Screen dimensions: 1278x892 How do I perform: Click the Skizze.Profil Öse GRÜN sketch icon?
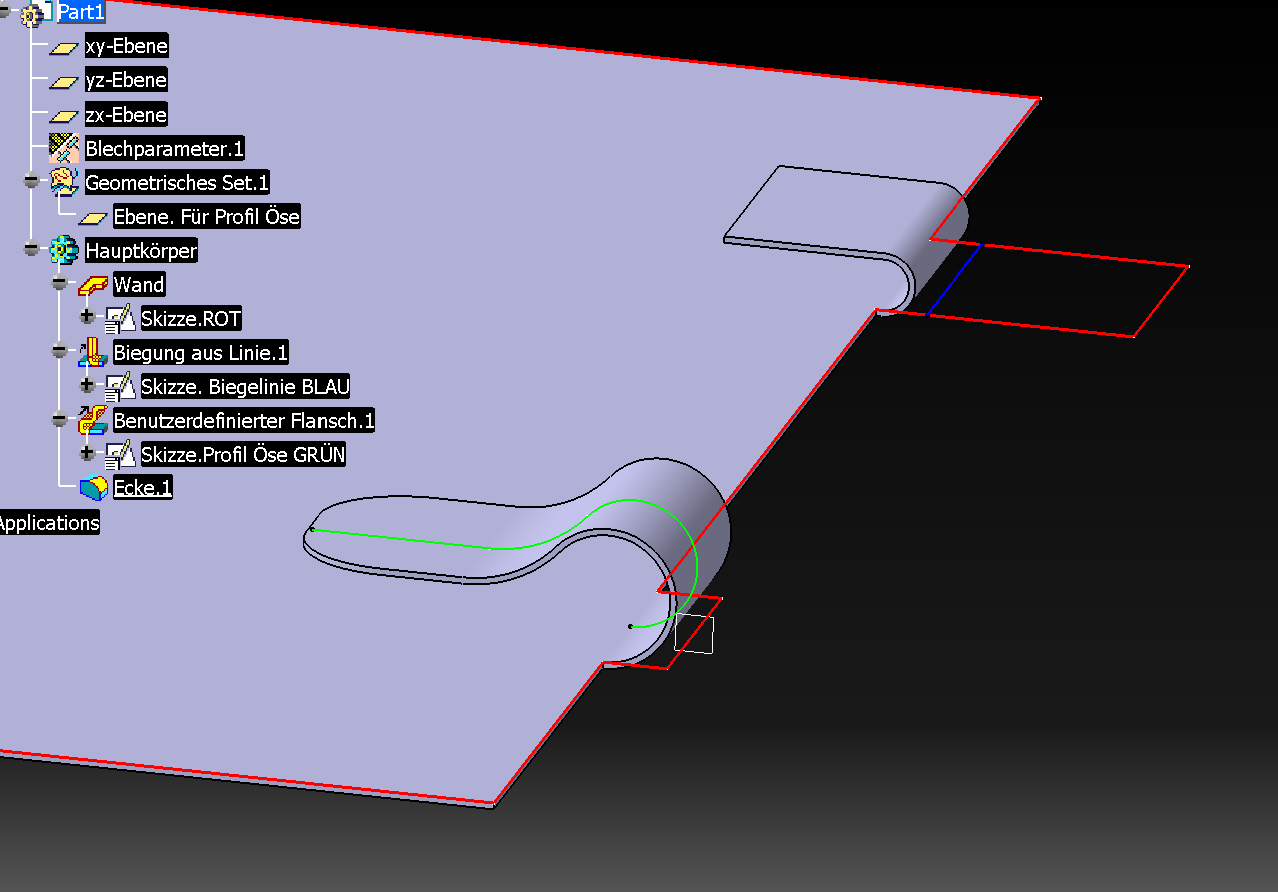[x=121, y=455]
